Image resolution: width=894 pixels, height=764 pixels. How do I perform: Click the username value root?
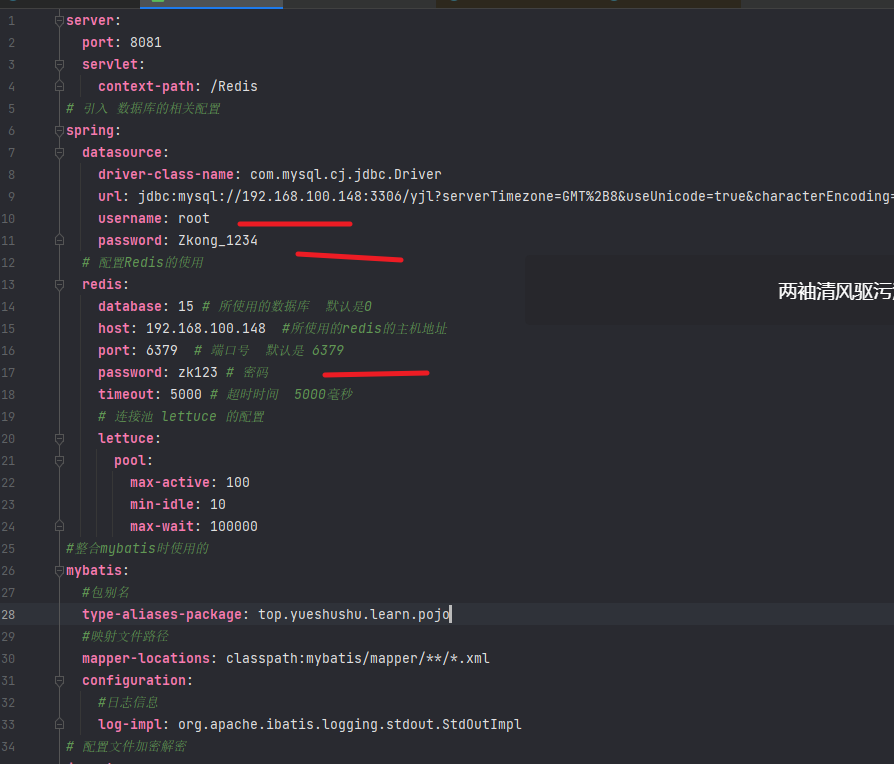[193, 219]
